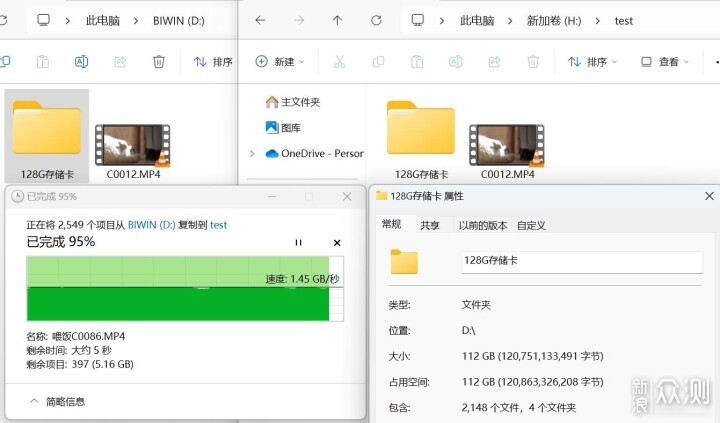This screenshot has width=720, height=423.
Task: Click the Paste icon in the test window toolbar
Action: tap(417, 62)
